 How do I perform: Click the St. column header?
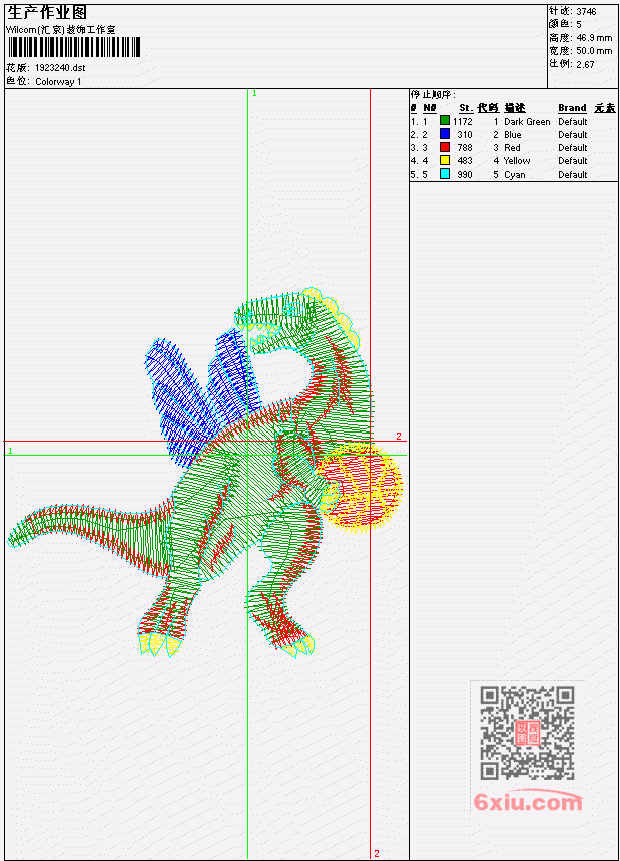(x=466, y=108)
